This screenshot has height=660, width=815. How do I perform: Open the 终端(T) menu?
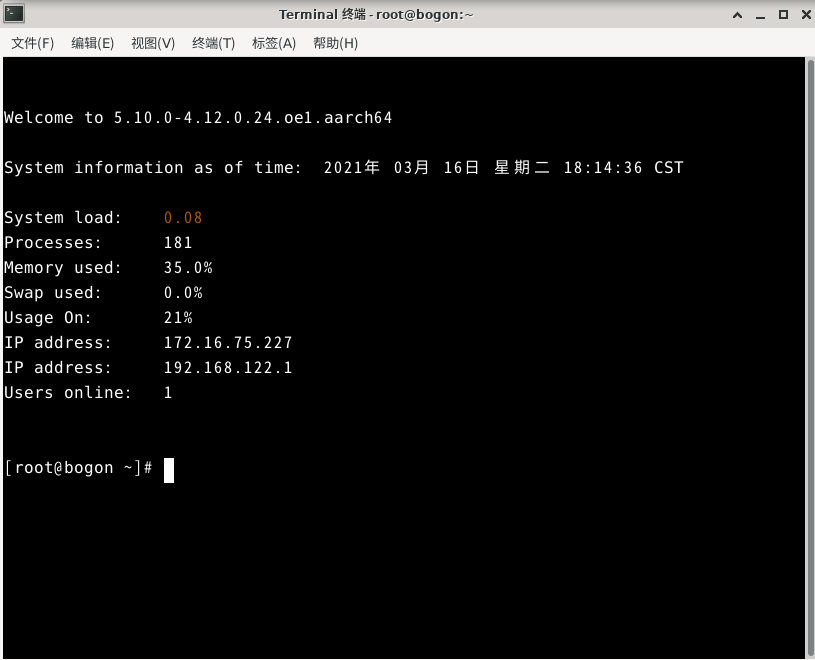(212, 43)
